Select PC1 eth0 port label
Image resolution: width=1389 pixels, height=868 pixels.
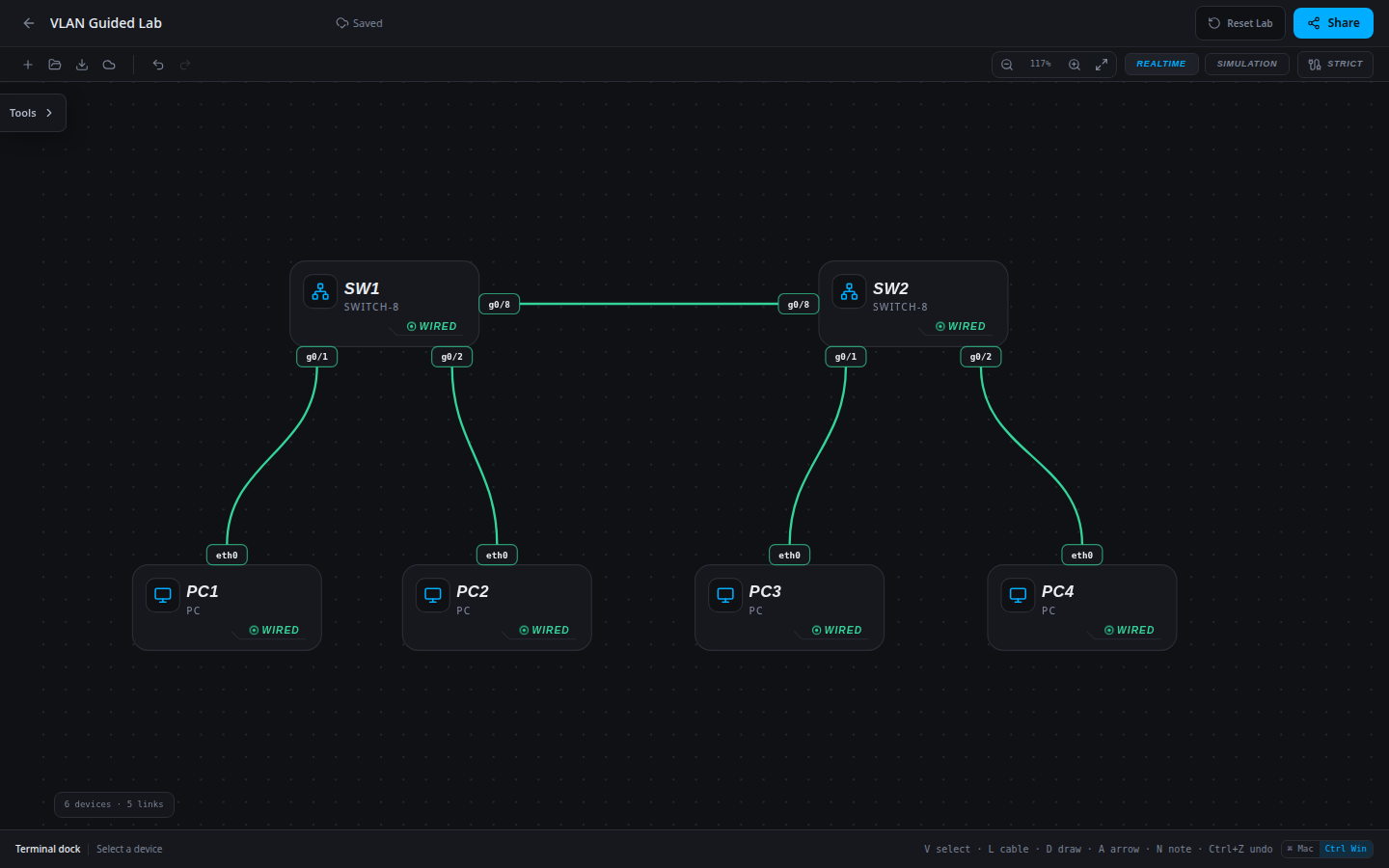pos(227,556)
